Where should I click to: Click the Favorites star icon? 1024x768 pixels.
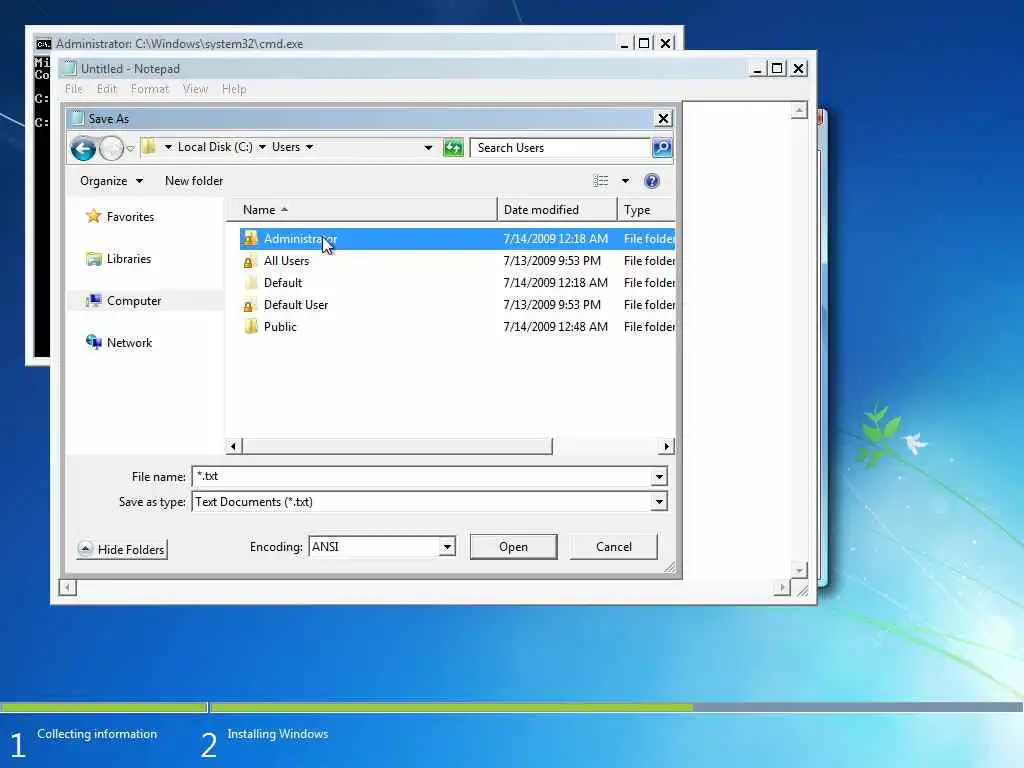(93, 216)
